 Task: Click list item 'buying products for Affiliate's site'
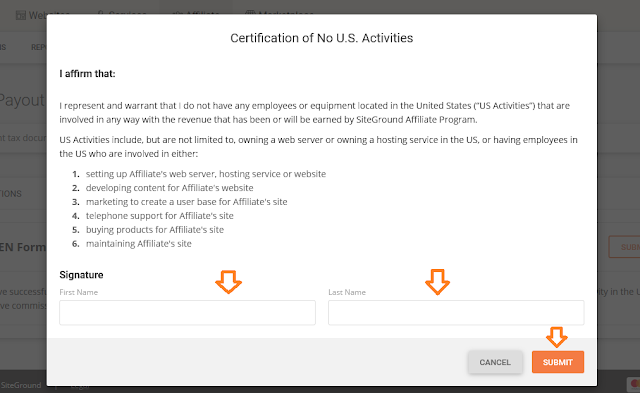tap(155, 229)
